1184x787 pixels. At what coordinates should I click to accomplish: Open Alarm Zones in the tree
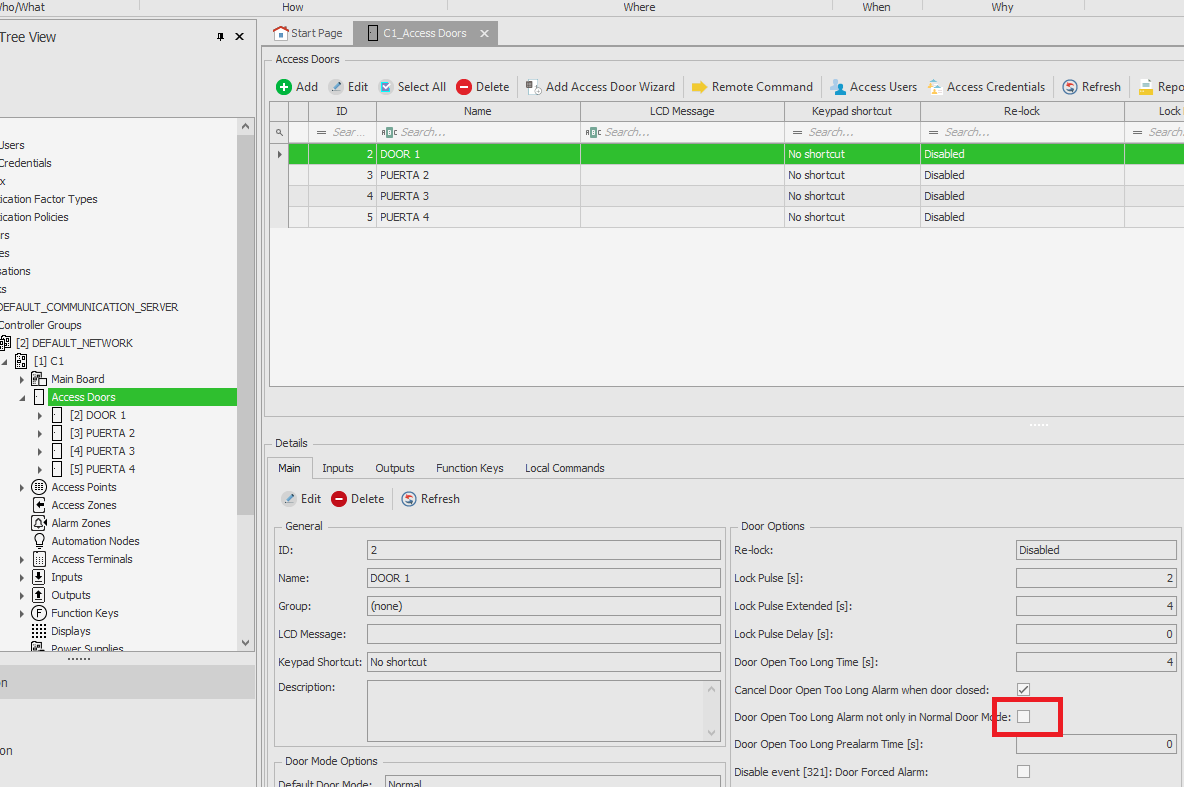pyautogui.click(x=81, y=523)
